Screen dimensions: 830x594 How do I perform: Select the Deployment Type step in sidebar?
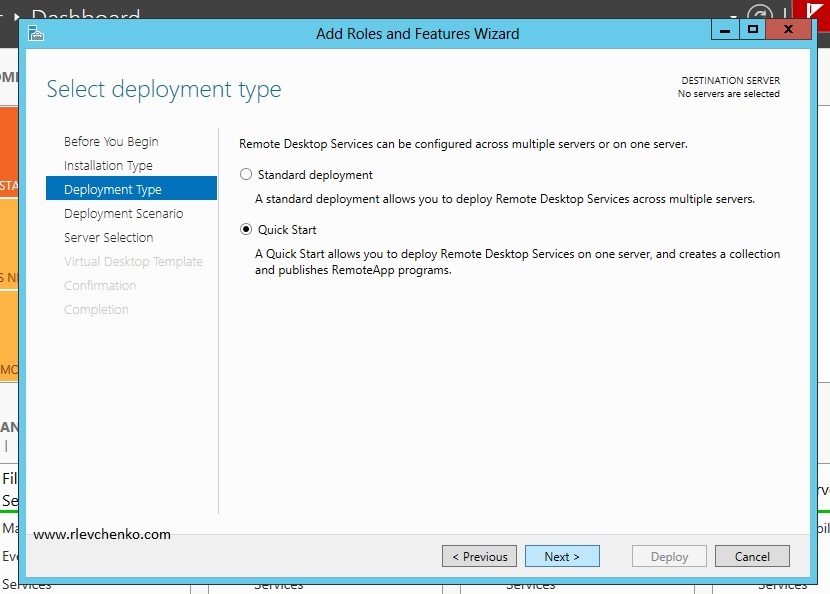point(112,190)
